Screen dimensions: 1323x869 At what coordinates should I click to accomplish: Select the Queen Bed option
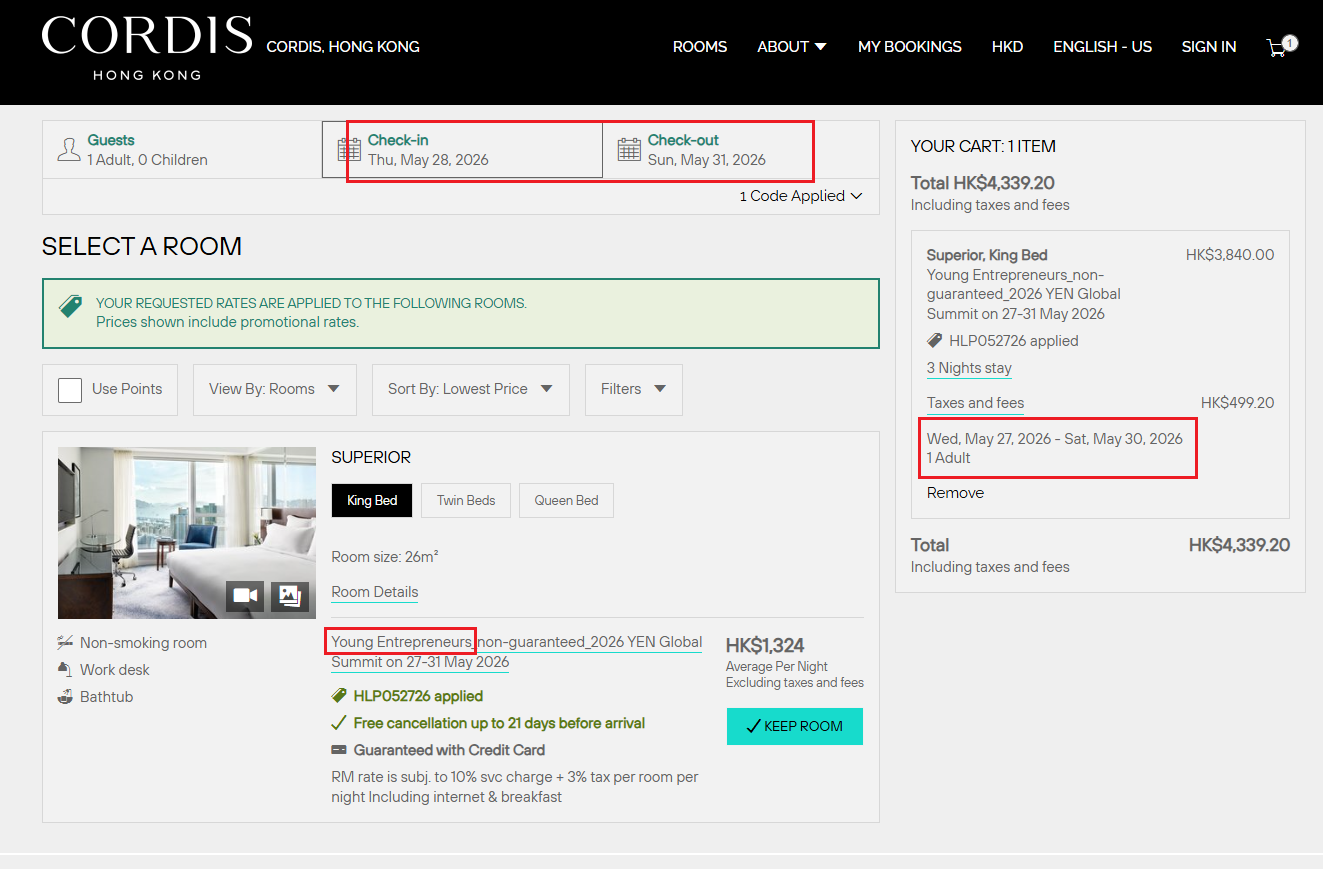click(566, 500)
